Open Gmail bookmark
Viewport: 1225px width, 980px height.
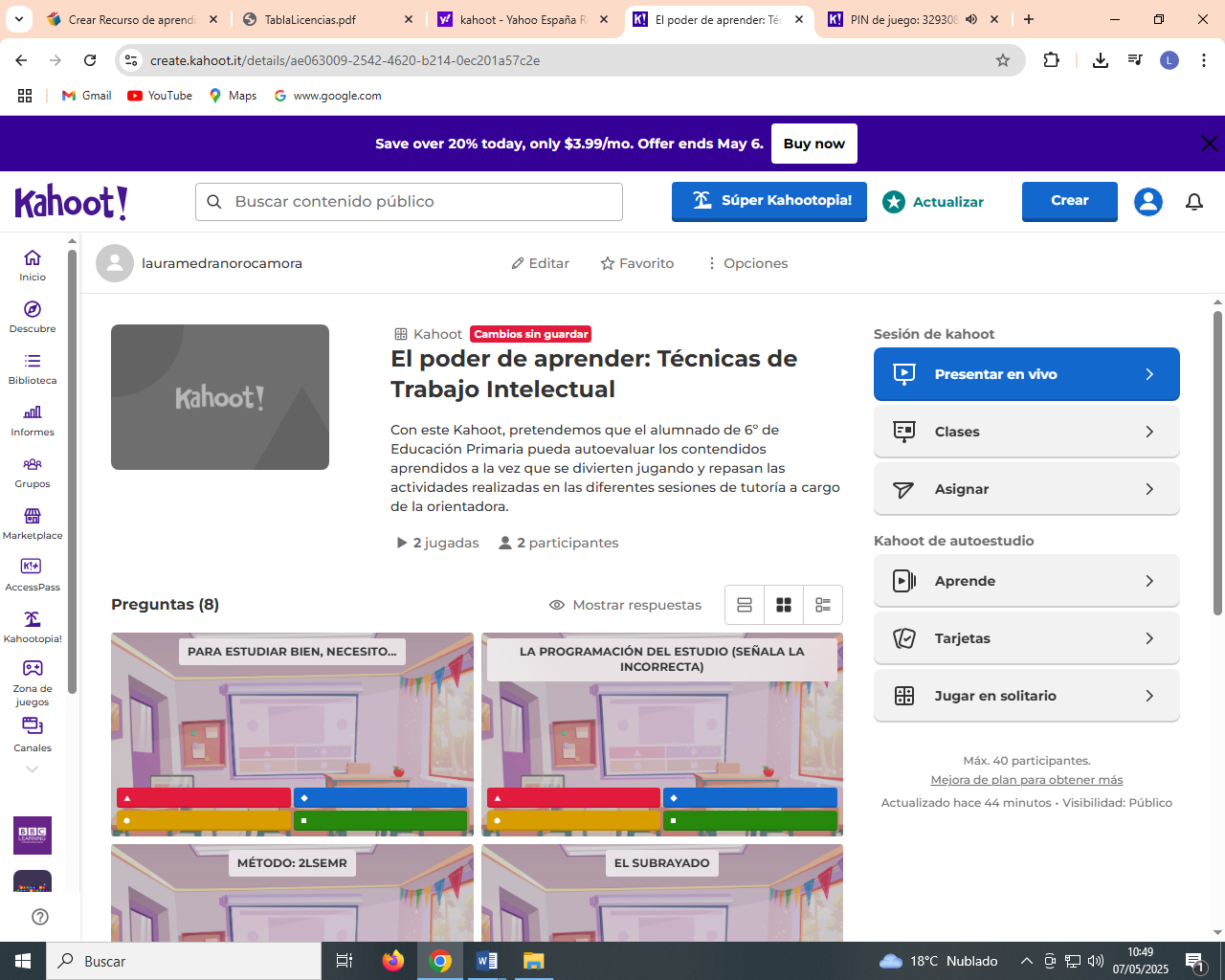pos(86,96)
